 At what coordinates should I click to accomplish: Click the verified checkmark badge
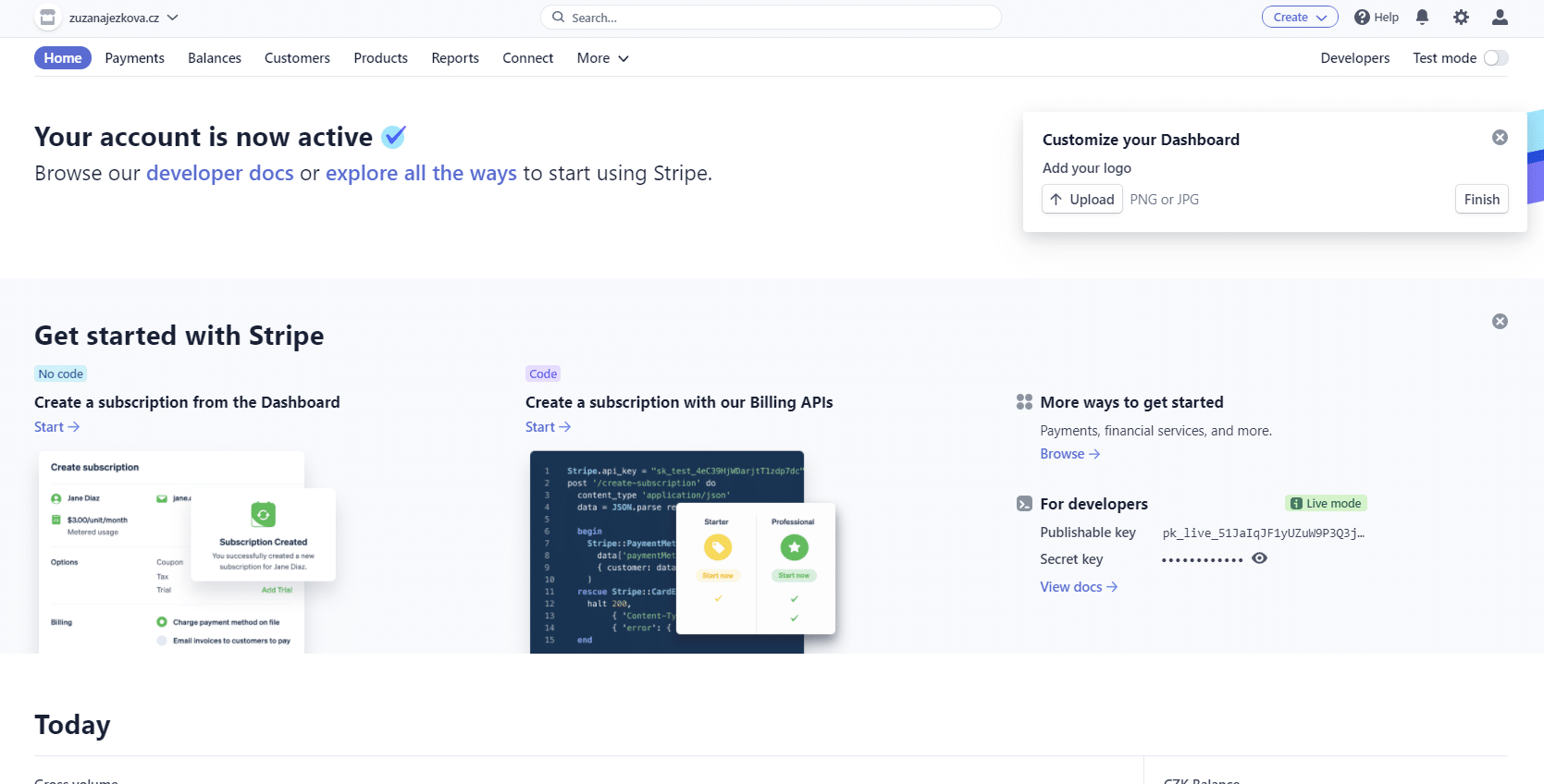(x=394, y=137)
